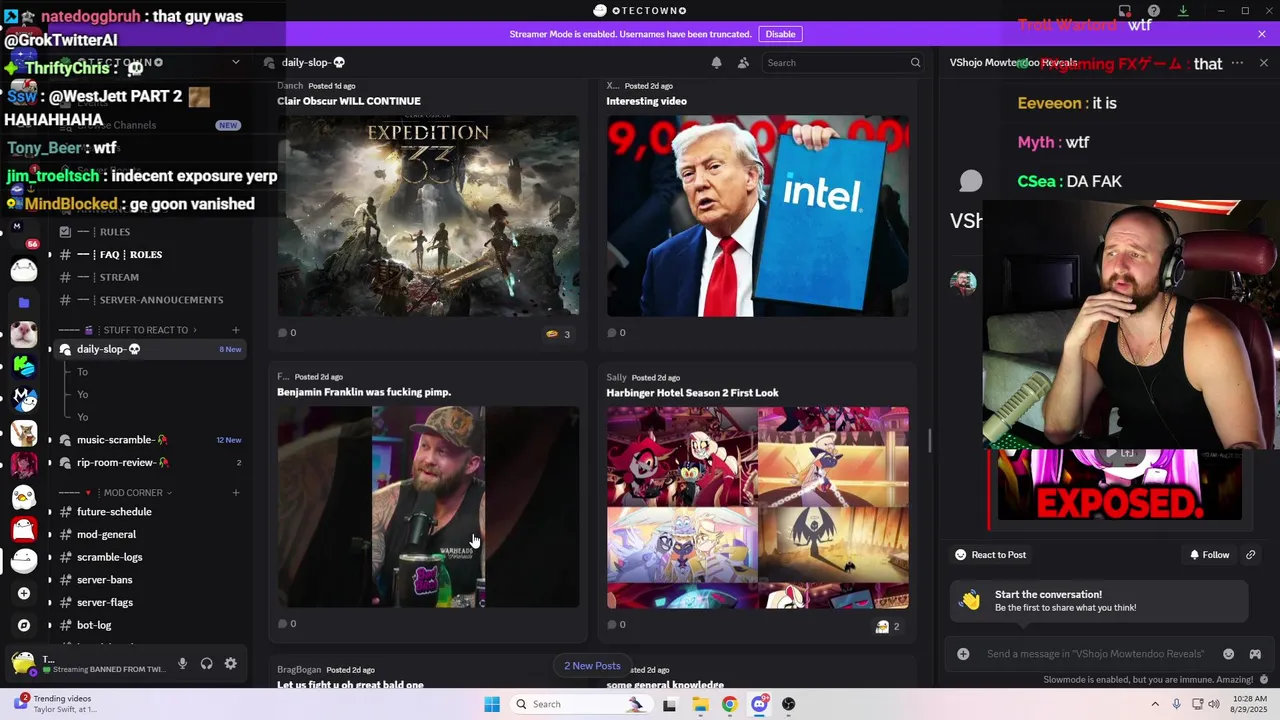Disable Streamer Mode button
This screenshot has width=1280, height=720.
point(780,34)
